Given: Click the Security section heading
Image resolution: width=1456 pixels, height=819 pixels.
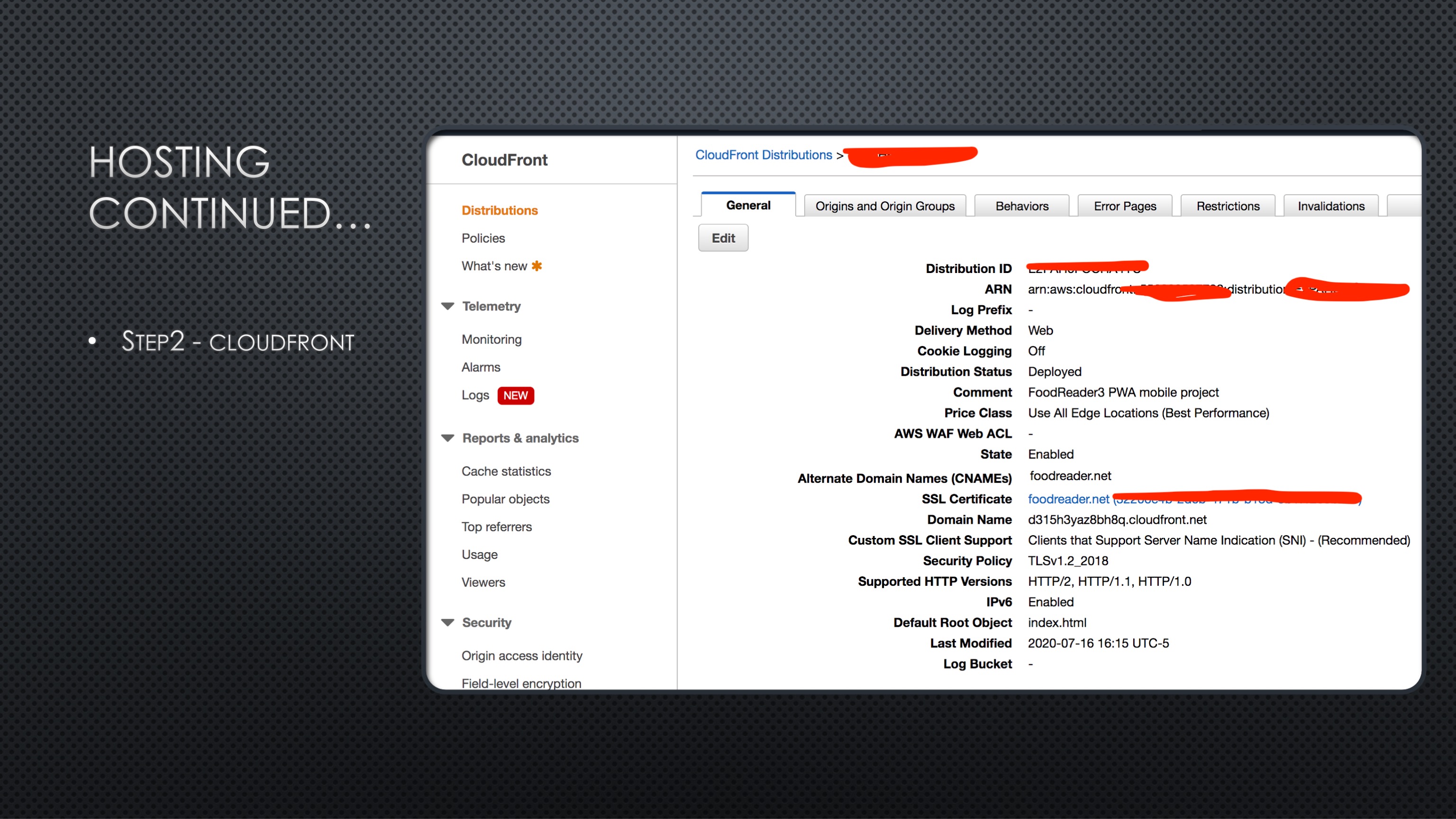Looking at the screenshot, I should point(487,622).
